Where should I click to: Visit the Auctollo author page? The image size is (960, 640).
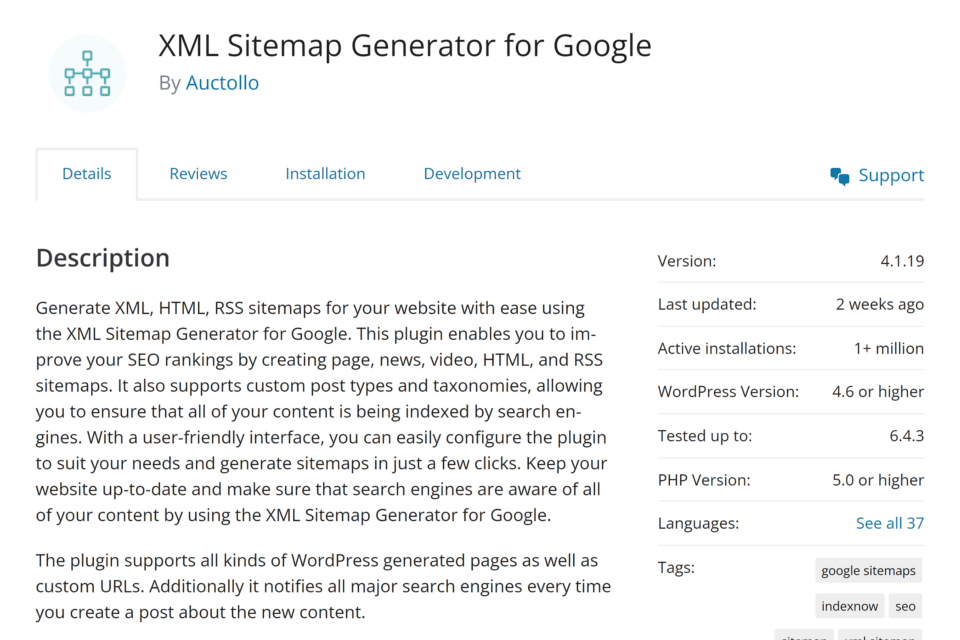pos(222,83)
